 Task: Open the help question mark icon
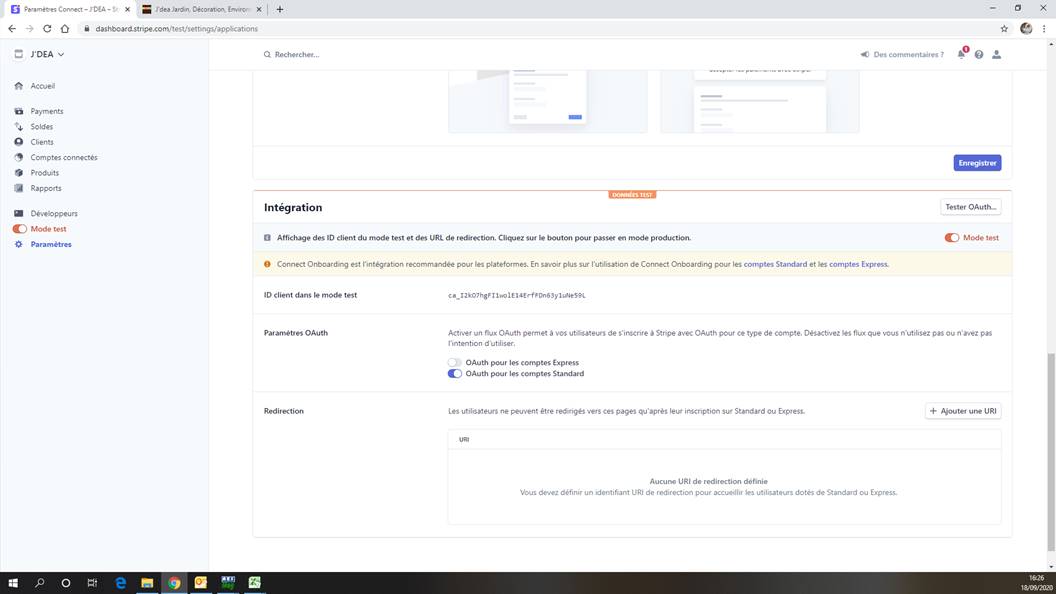tap(979, 55)
